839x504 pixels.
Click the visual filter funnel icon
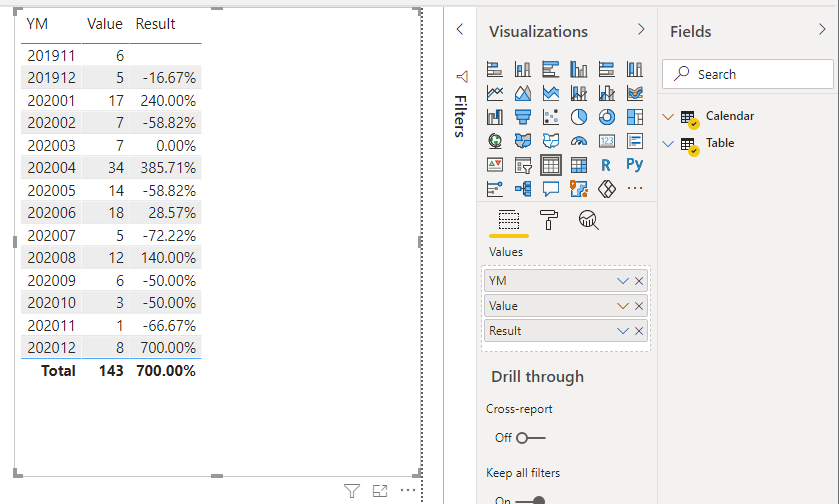point(352,491)
